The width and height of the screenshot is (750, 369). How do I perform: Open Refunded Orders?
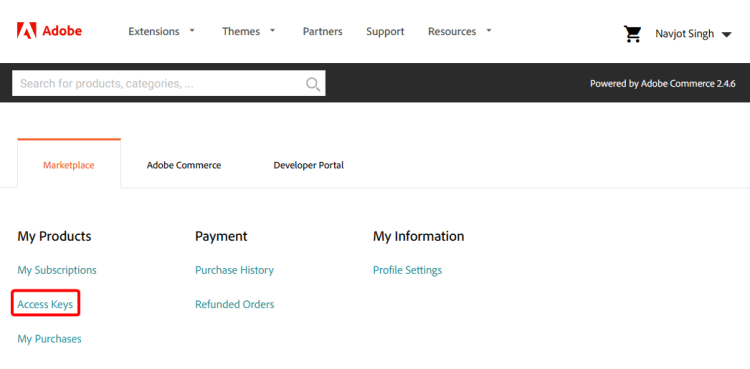(x=234, y=304)
